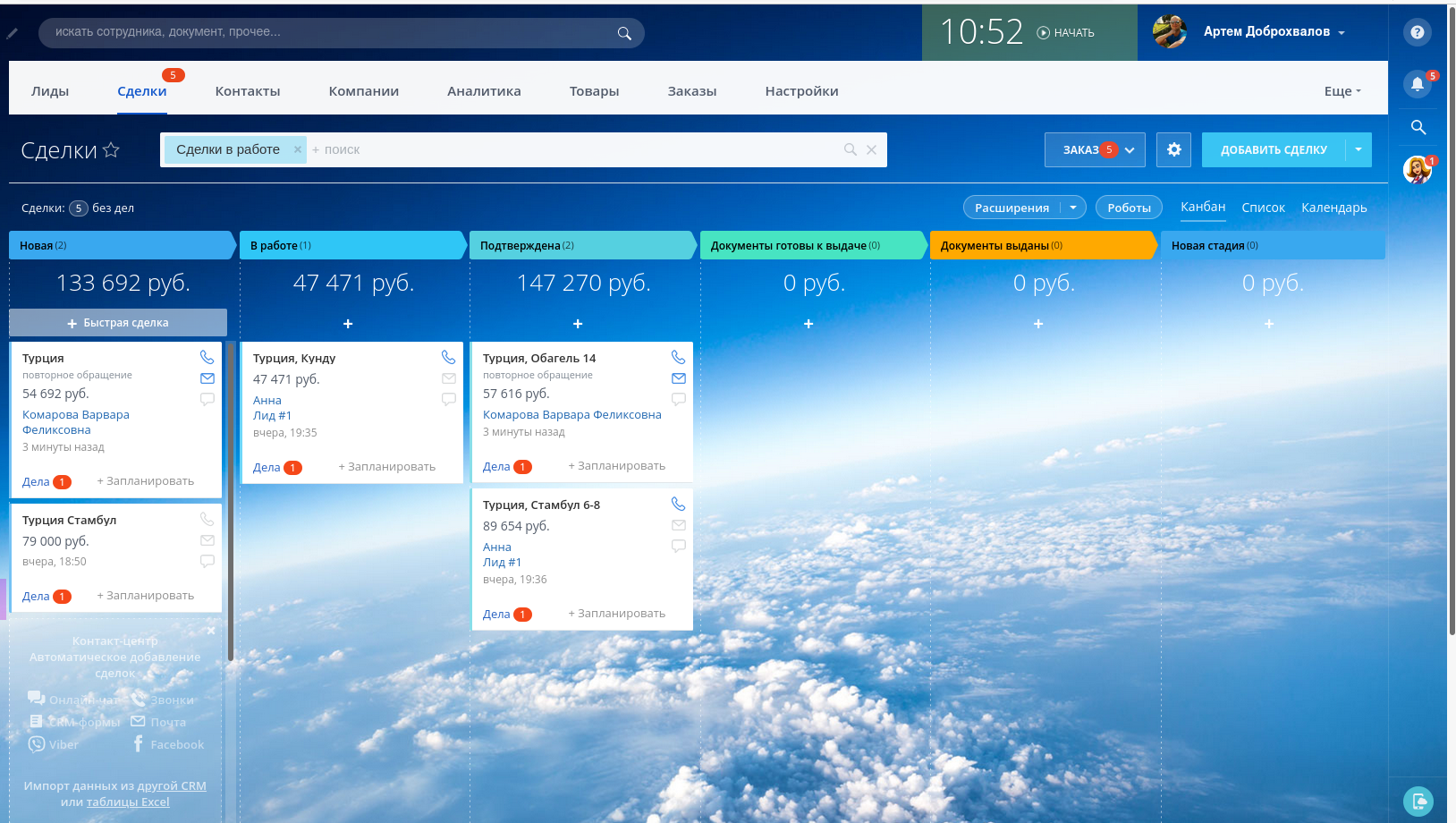Click the Подтверждена stage column header
Image resolution: width=1456 pixels, height=823 pixels.
coord(582,245)
